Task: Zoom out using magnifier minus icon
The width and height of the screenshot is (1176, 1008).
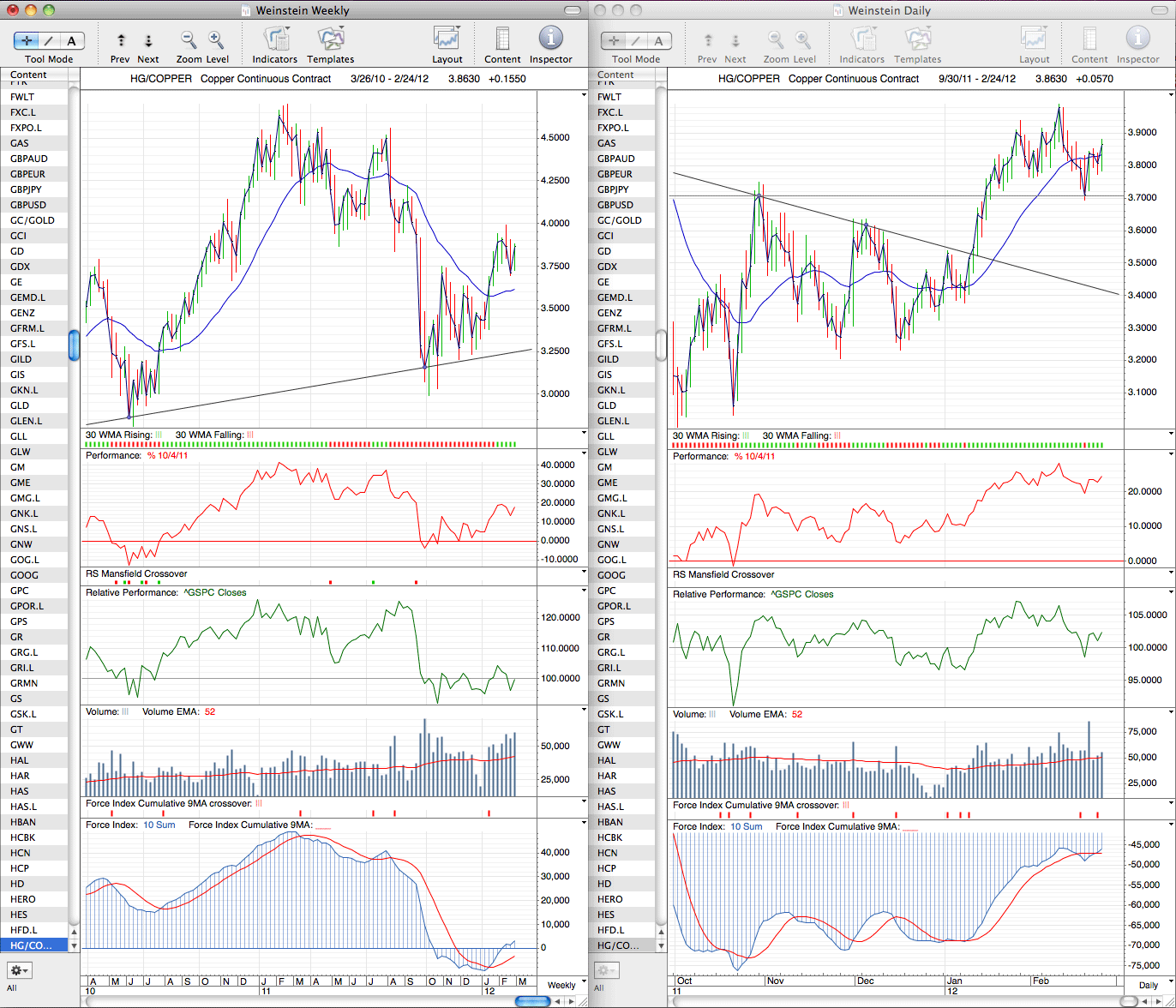Action: [189, 39]
